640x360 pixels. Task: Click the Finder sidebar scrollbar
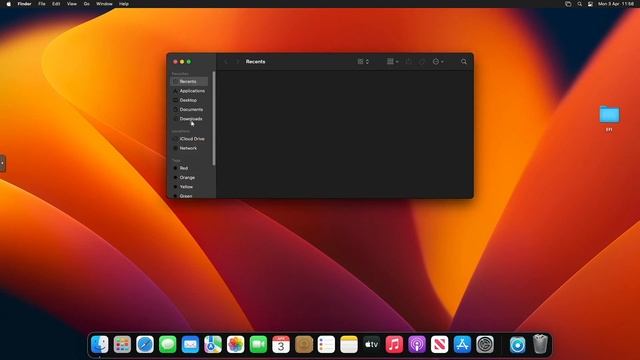pos(214,118)
